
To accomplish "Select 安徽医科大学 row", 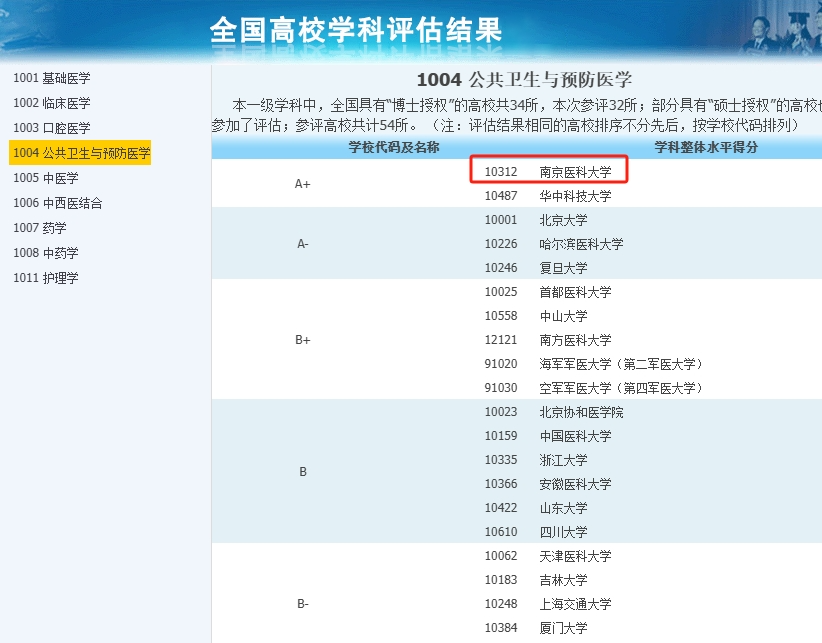I will click(575, 484).
